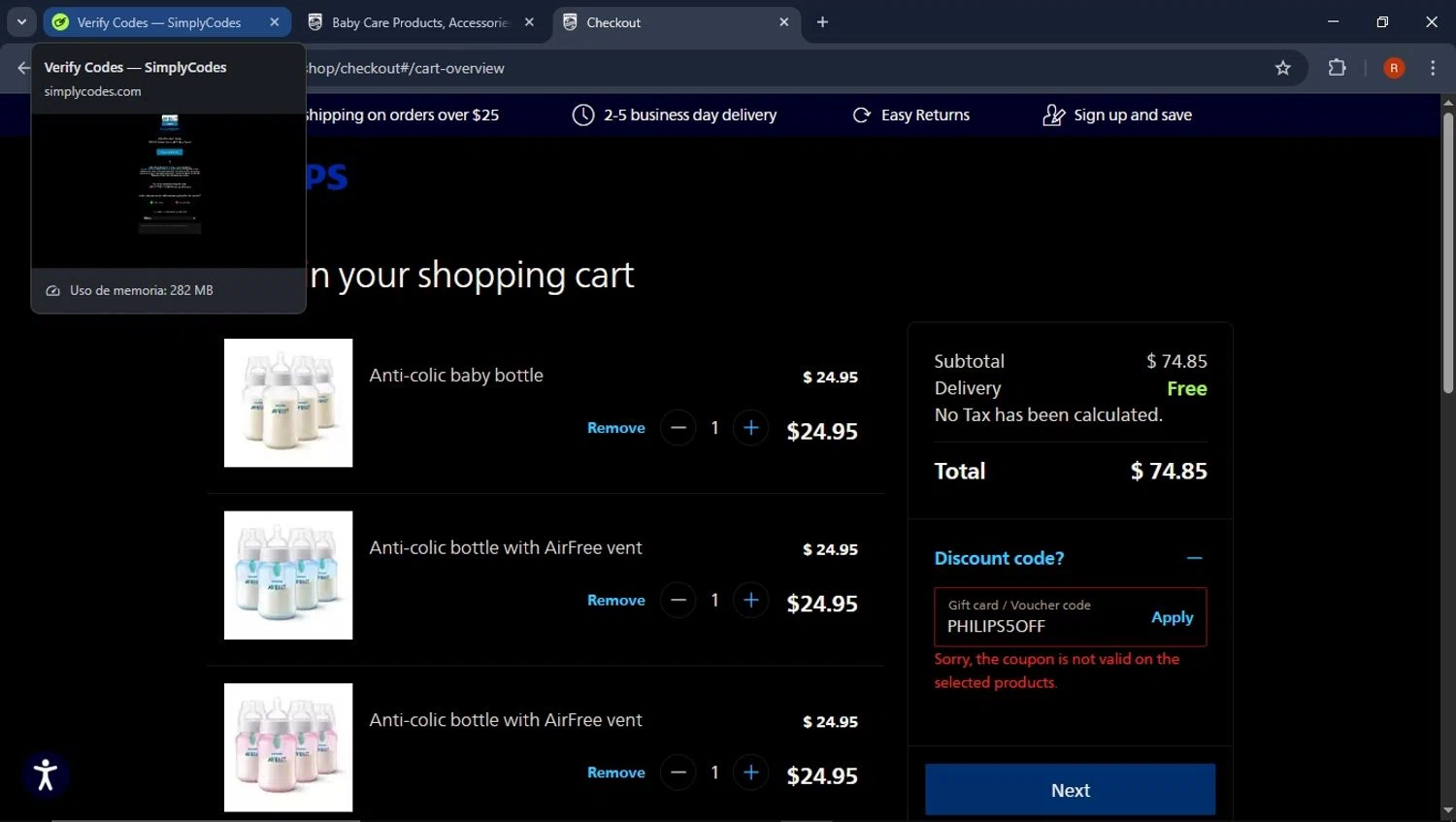
Task: Click the scrollbar down arrow
Action: coord(1447,811)
